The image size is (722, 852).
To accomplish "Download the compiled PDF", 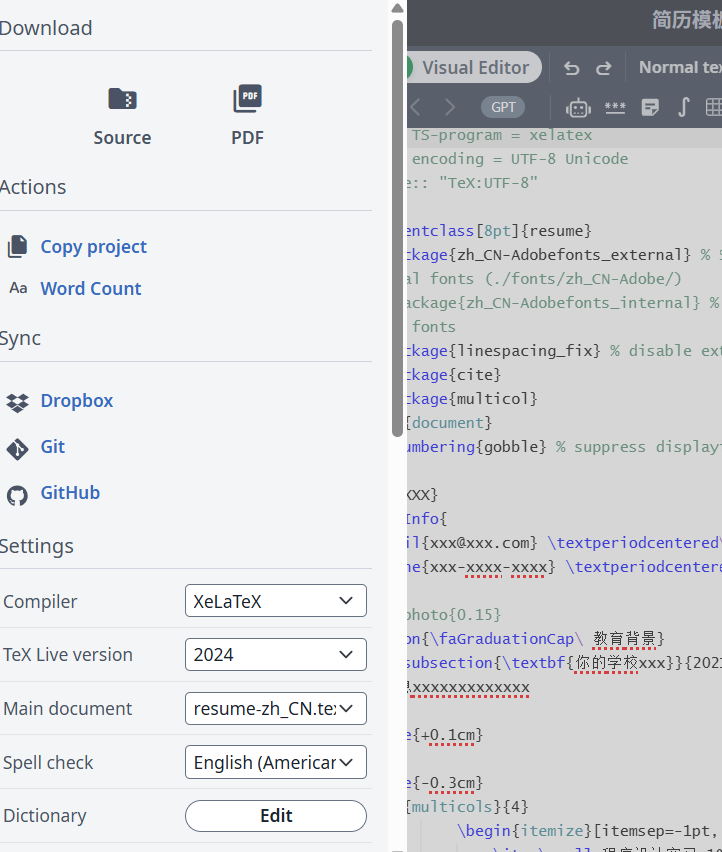I will pos(248,116).
